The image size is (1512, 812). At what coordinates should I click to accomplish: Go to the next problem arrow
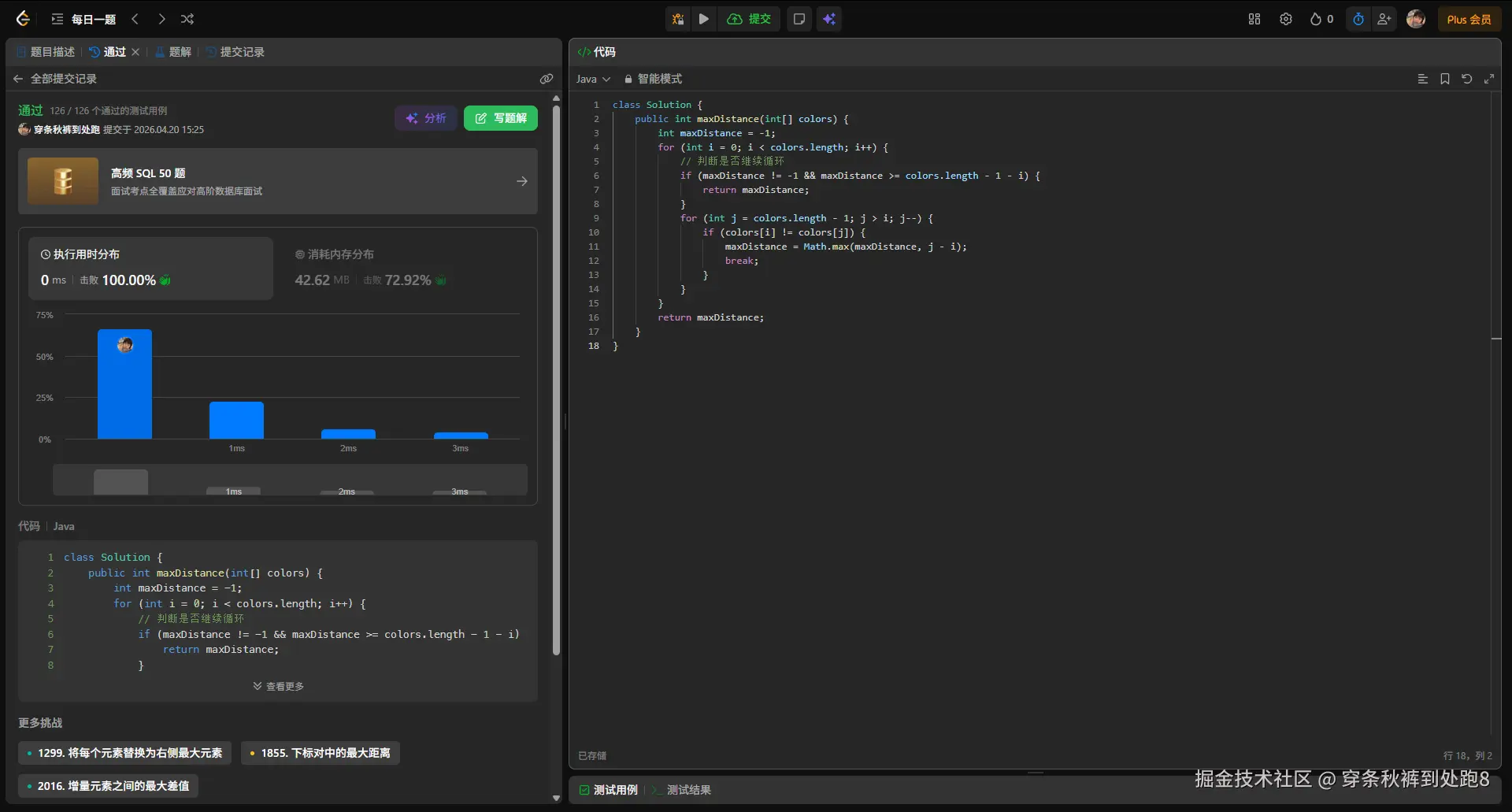pyautogui.click(x=161, y=19)
